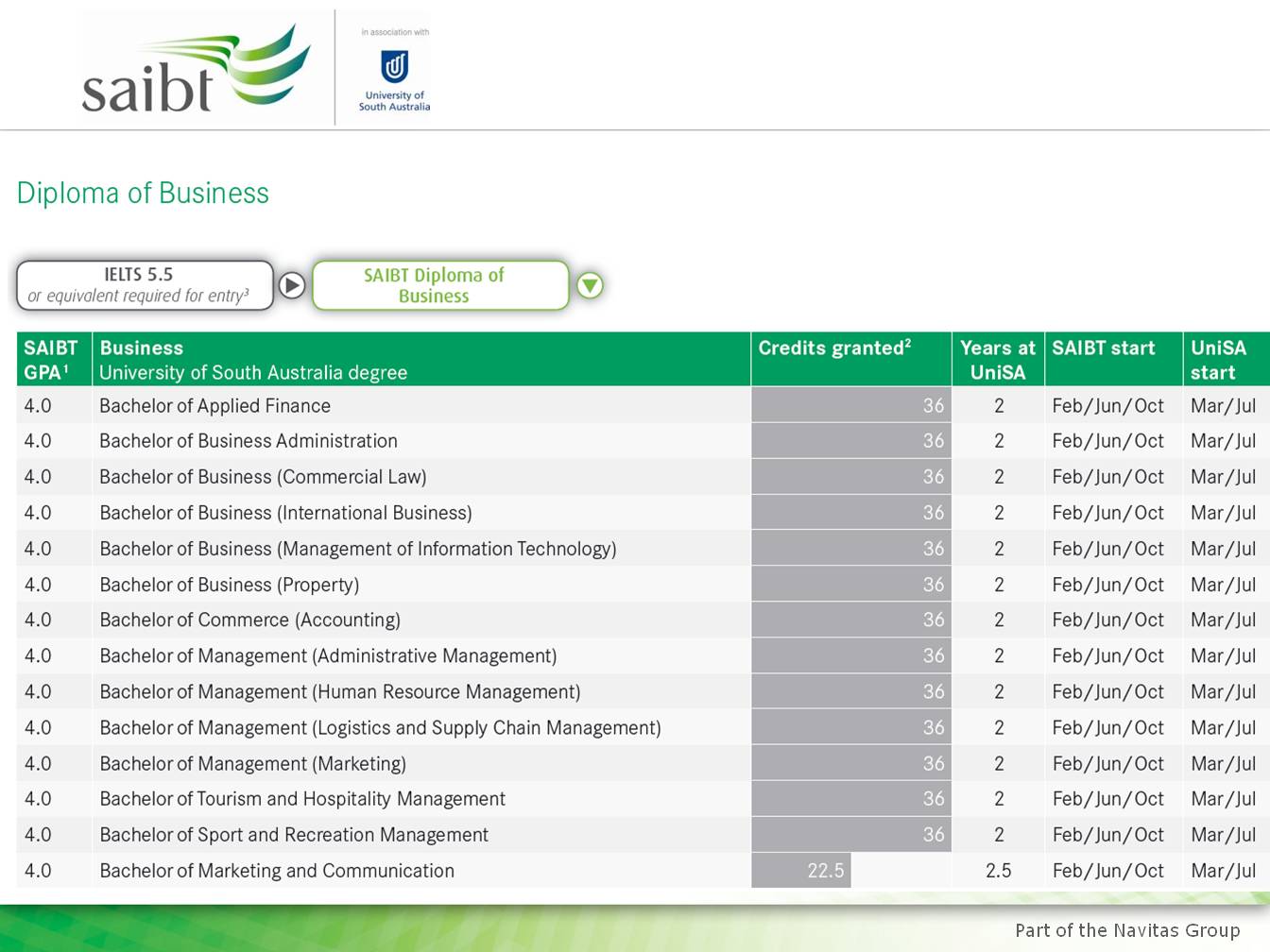The width and height of the screenshot is (1270, 952).
Task: Select Bachelor of Business (Commercial Law)
Action: (263, 477)
